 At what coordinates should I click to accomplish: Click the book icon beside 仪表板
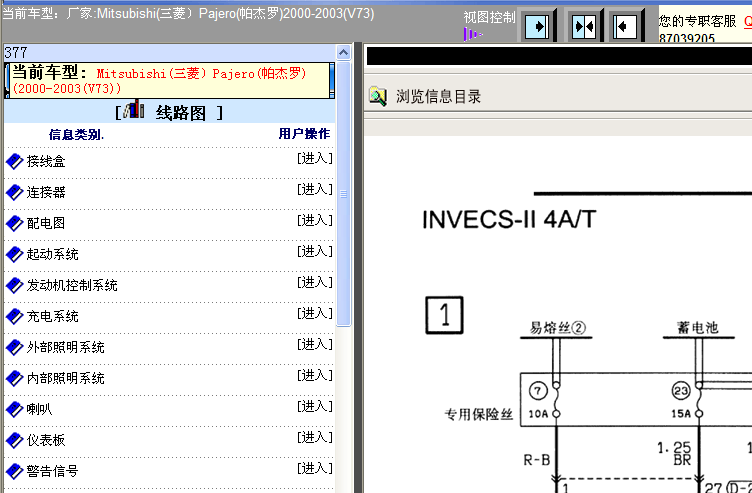click(x=14, y=440)
